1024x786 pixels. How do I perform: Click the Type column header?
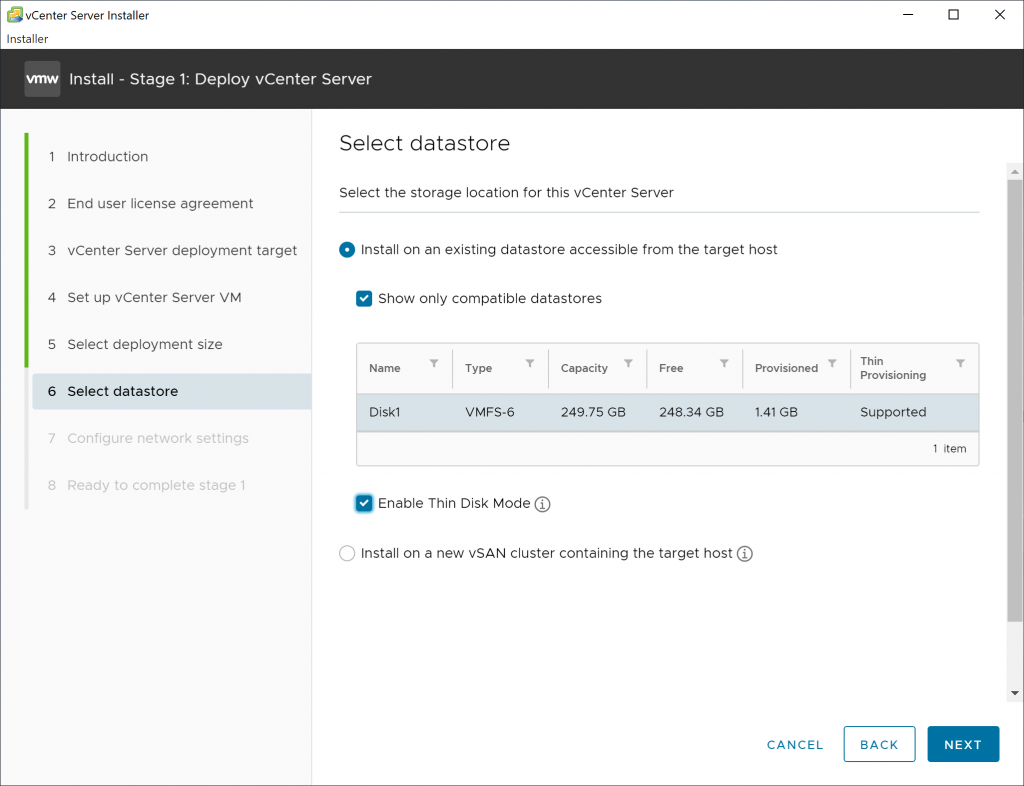click(x=478, y=368)
